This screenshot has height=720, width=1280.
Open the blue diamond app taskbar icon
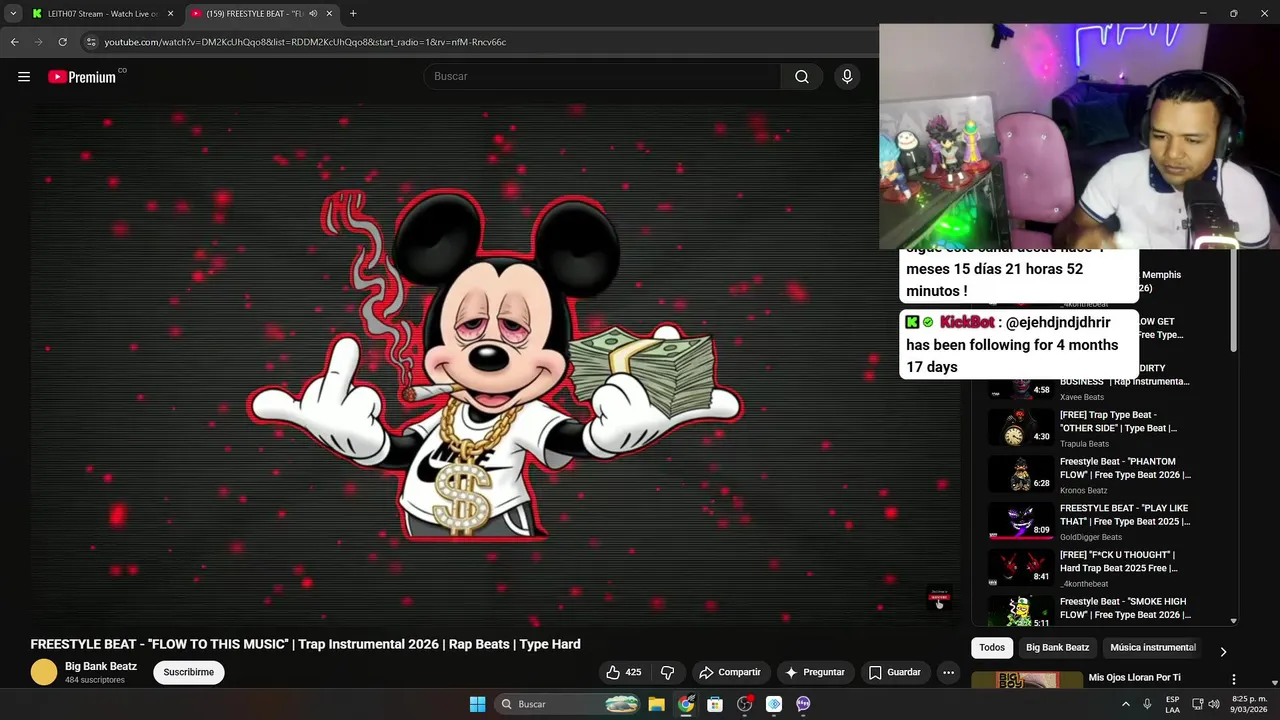coord(774,704)
